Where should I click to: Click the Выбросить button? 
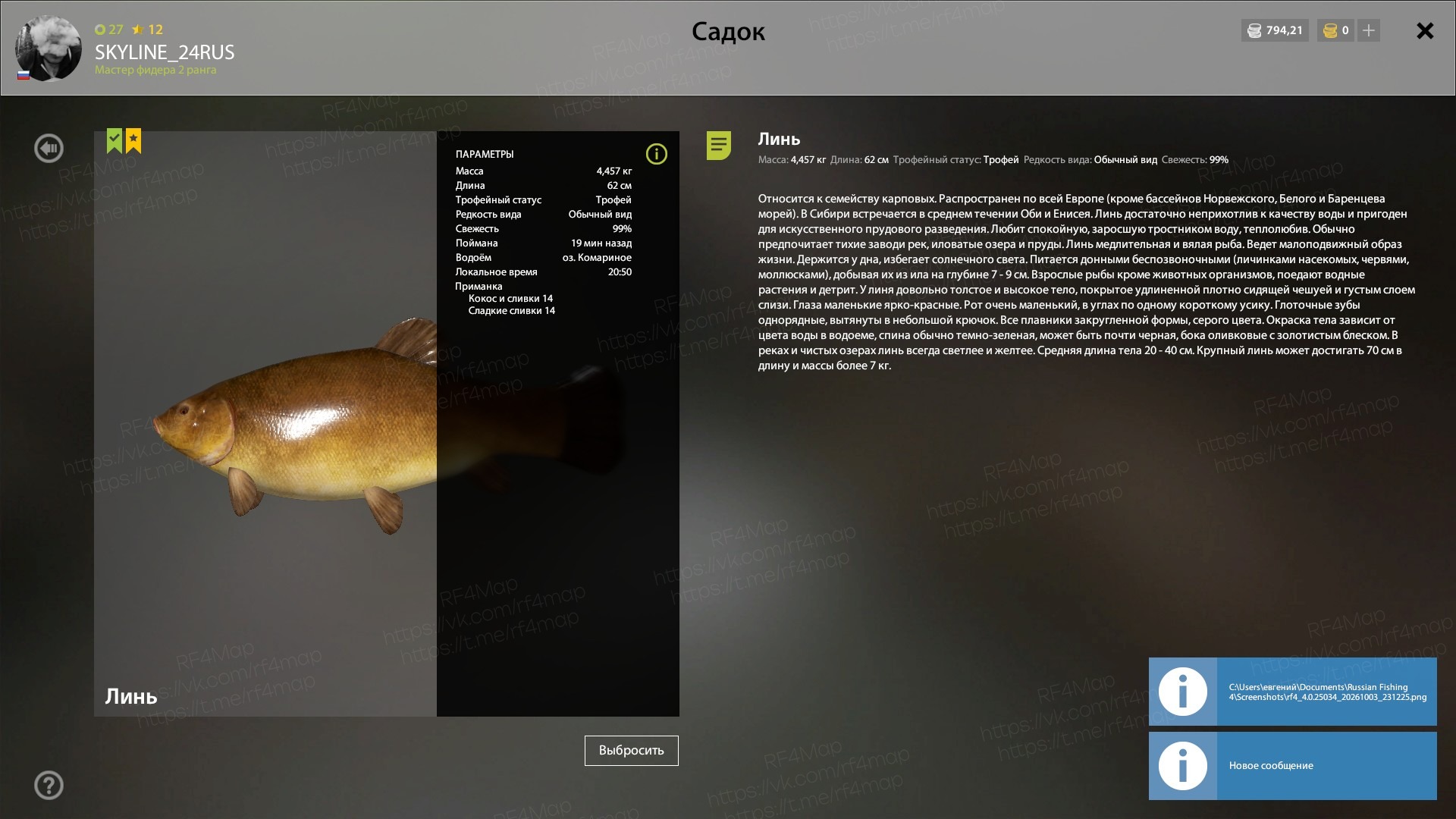pos(631,750)
